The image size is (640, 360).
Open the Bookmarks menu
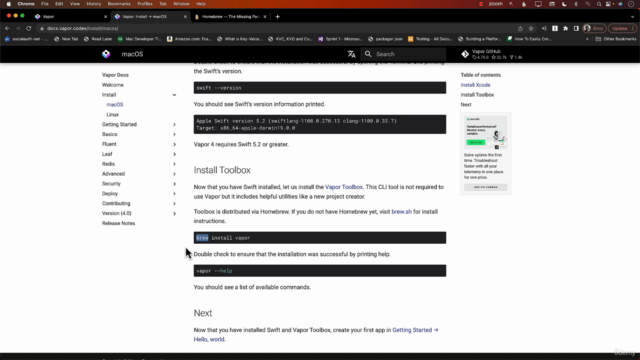coord(119,4)
